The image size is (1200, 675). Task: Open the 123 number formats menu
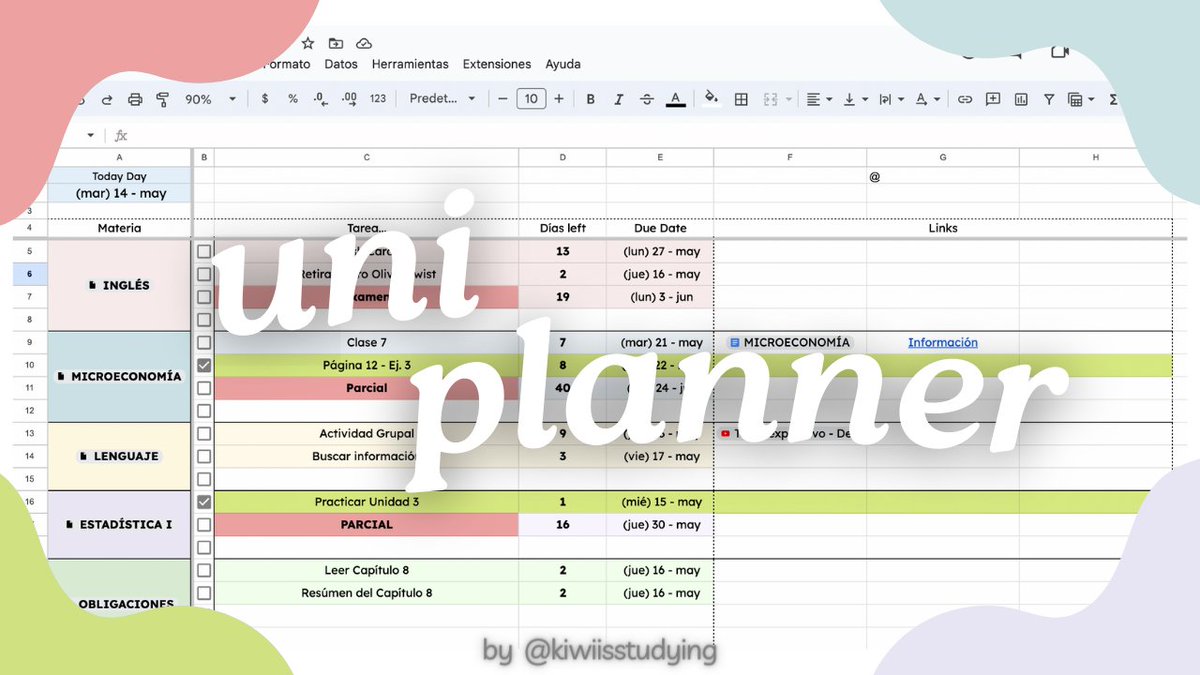click(x=378, y=99)
